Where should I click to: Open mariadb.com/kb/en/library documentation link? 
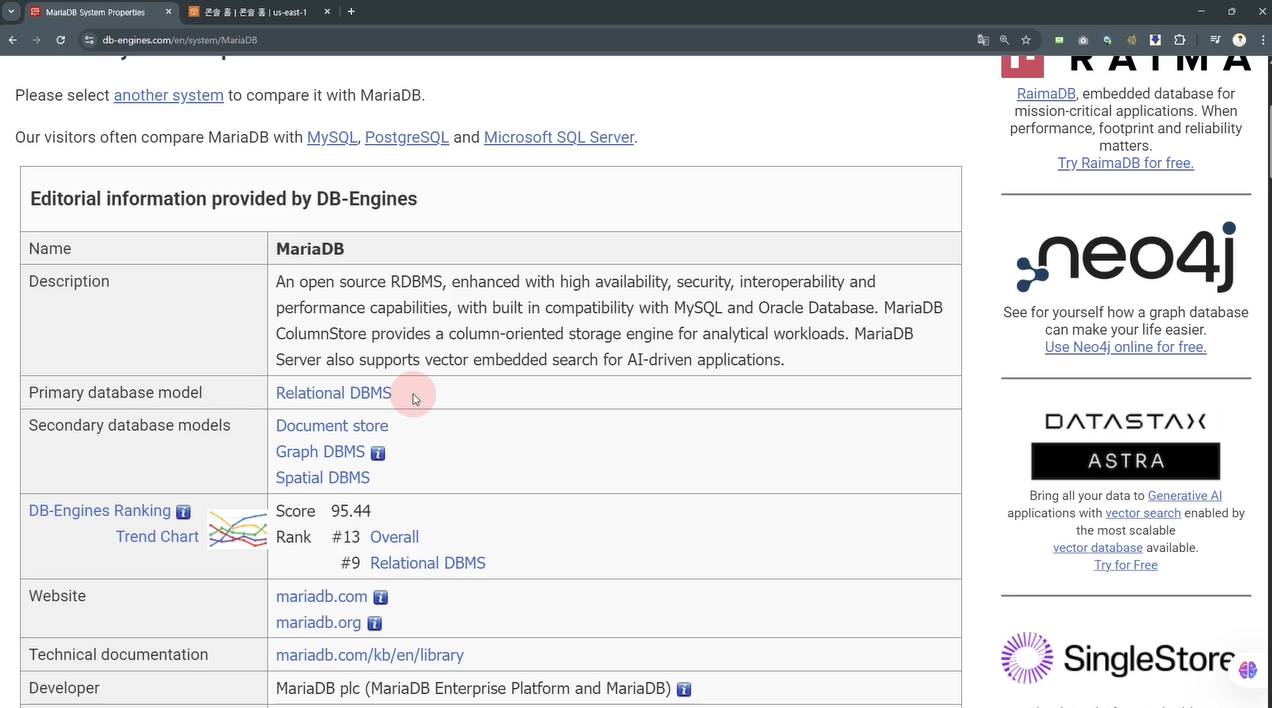pyautogui.click(x=370, y=655)
